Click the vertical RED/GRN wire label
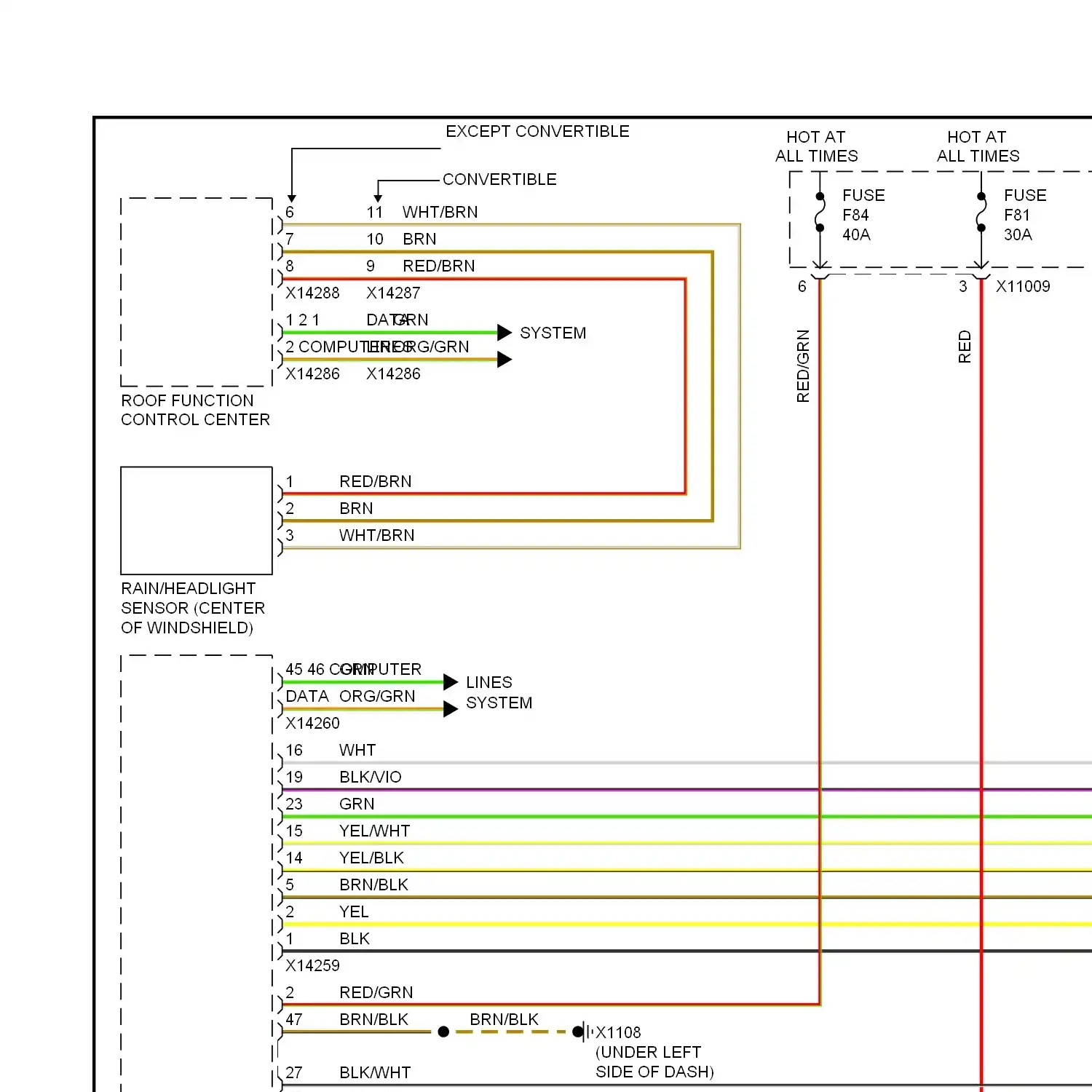The width and height of the screenshot is (1092, 1092). point(803,366)
